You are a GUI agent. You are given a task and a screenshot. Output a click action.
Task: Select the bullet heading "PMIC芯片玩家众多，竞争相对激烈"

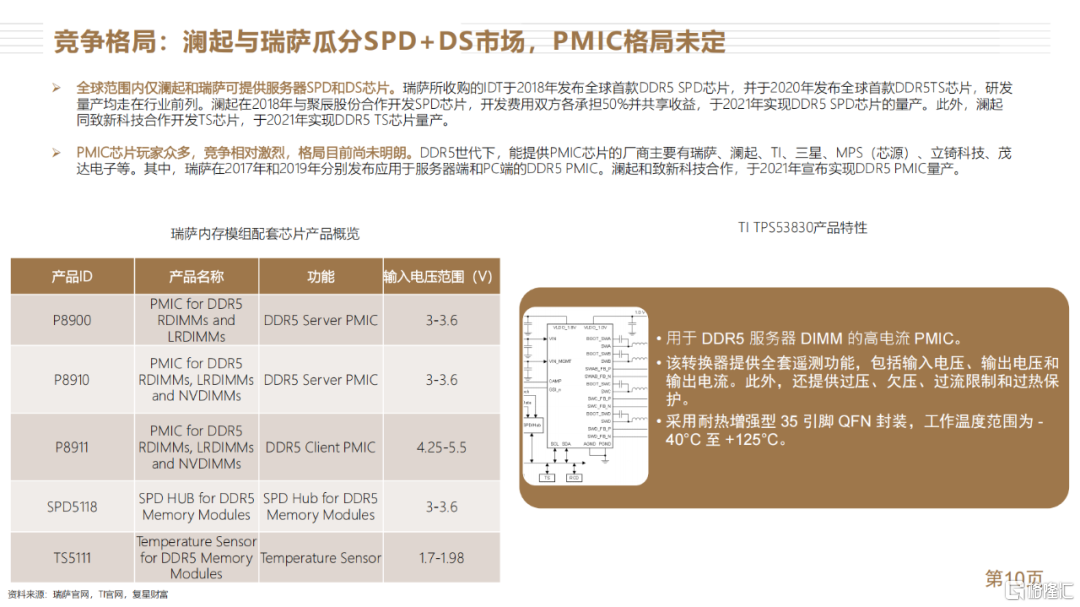(x=243, y=153)
